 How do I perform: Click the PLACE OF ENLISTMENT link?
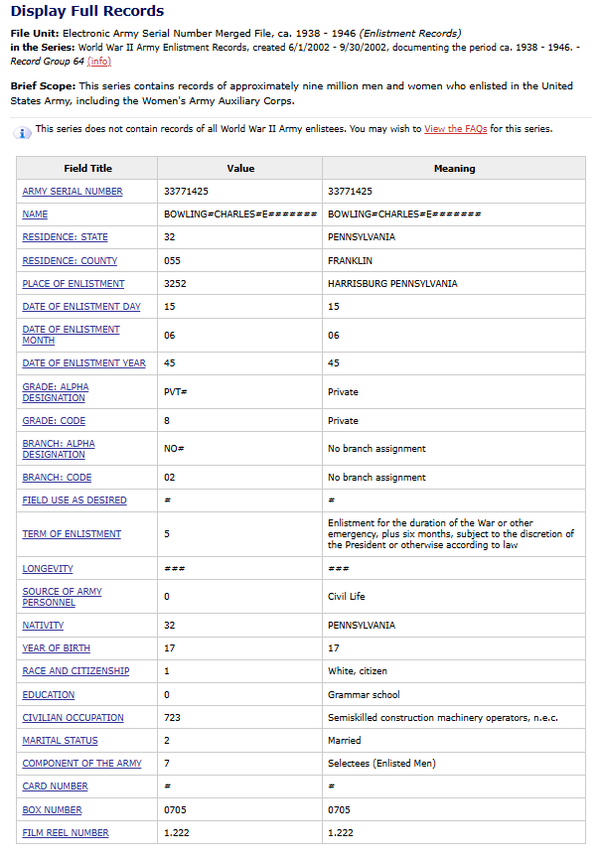(x=73, y=283)
